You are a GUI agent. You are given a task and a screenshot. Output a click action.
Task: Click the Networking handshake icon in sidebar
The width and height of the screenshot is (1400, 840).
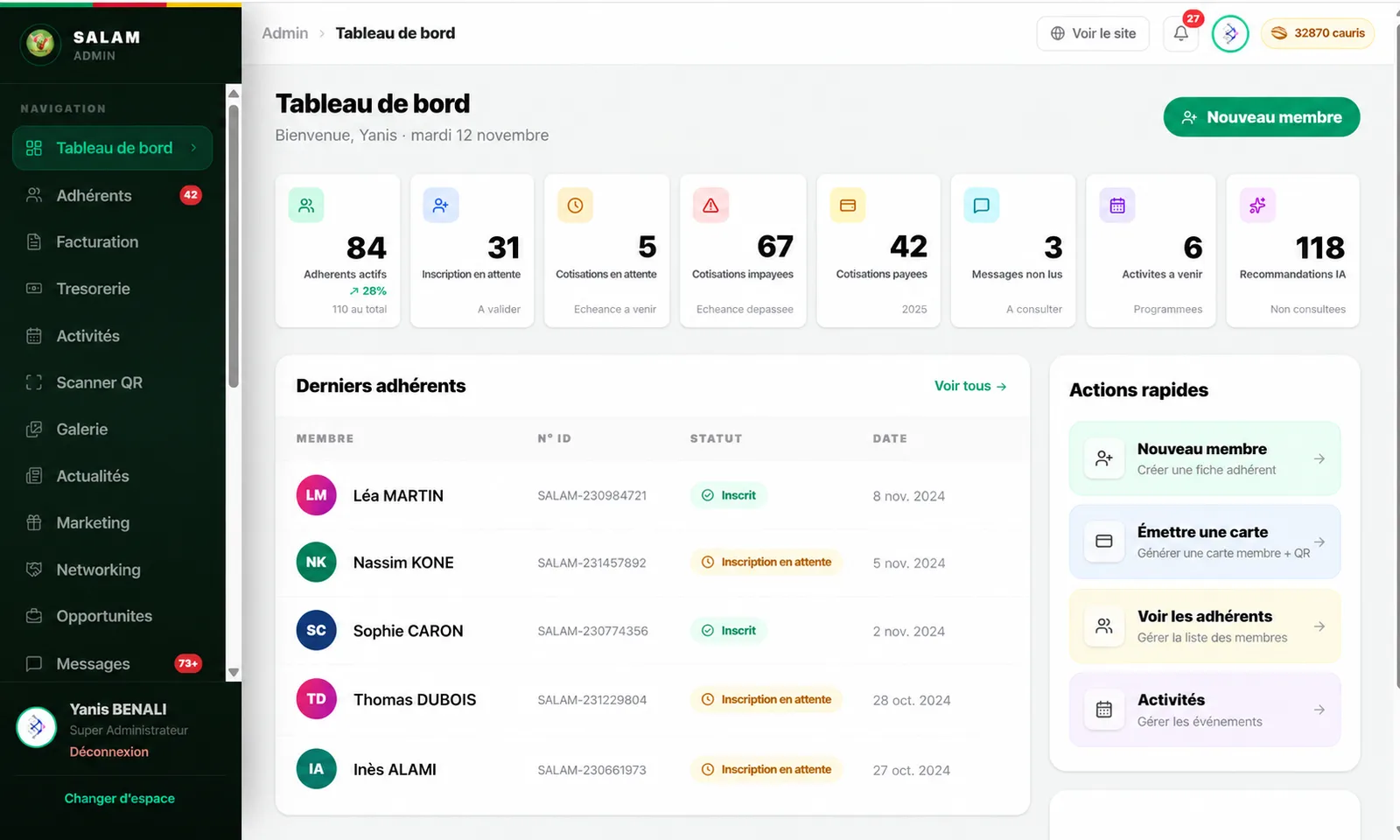(34, 570)
